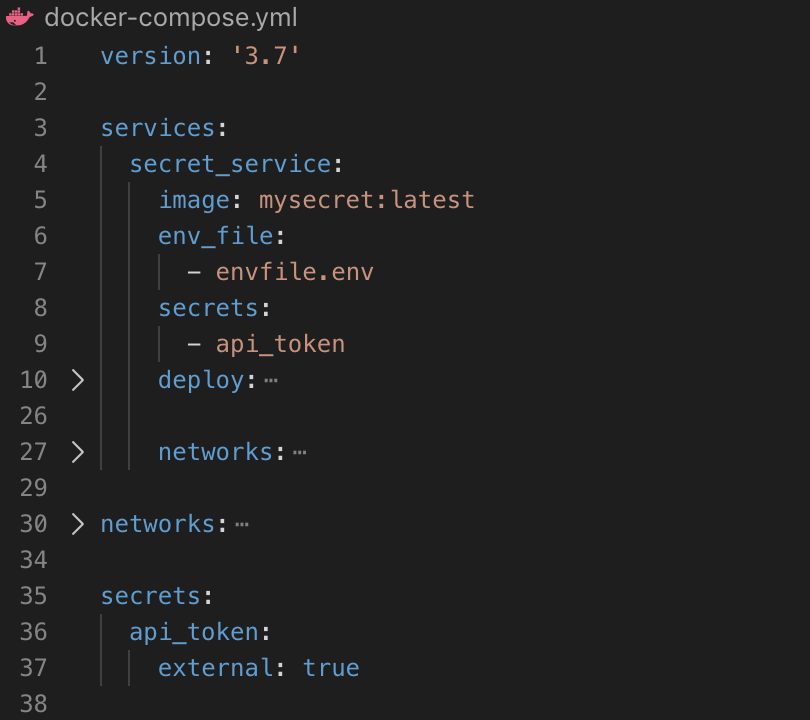Click the Docker whale file icon
This screenshot has width=810, height=720.
pyautogui.click(x=19, y=19)
